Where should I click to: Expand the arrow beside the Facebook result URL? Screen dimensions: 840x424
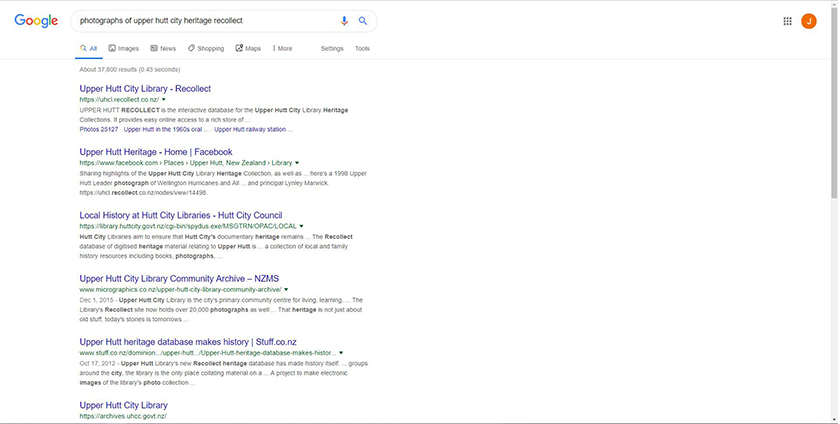tap(297, 163)
